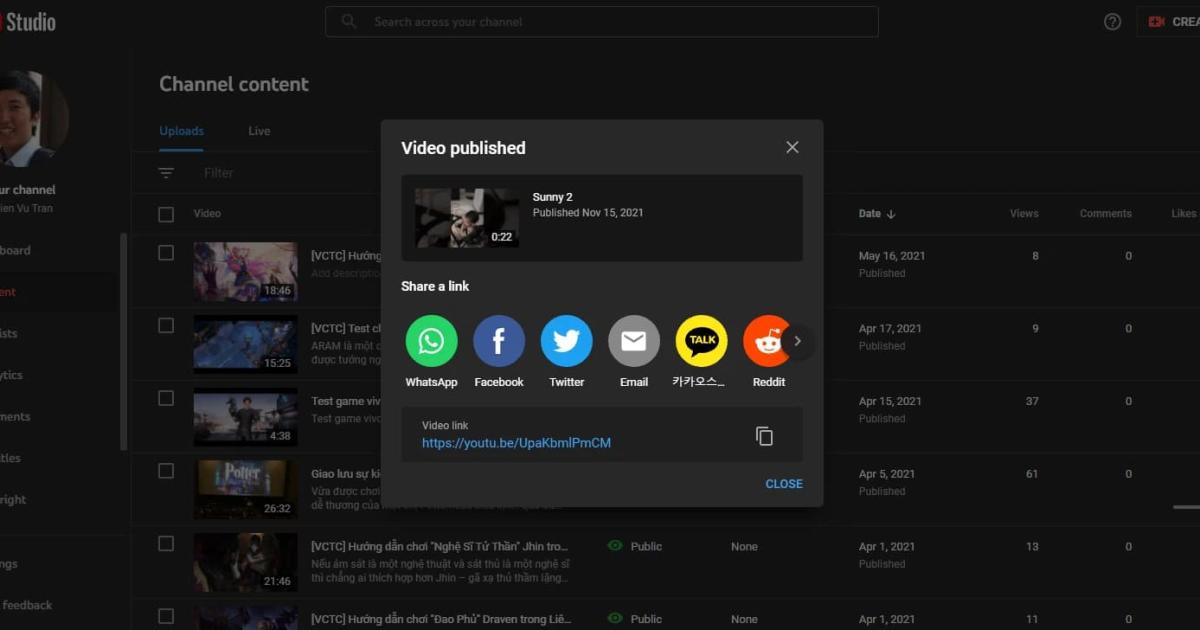
Task: Select the checkbox for the Test game row
Action: [165, 397]
